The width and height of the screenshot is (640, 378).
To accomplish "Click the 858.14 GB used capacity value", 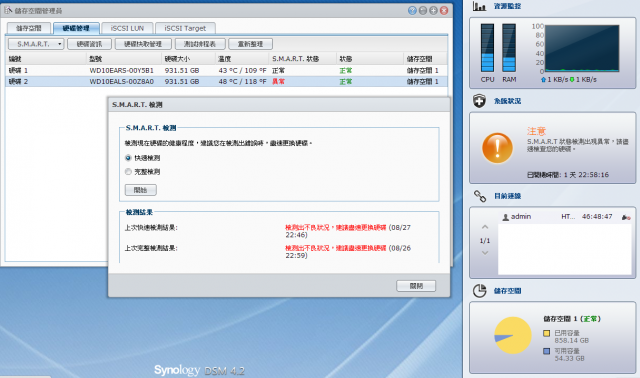I will [571, 340].
